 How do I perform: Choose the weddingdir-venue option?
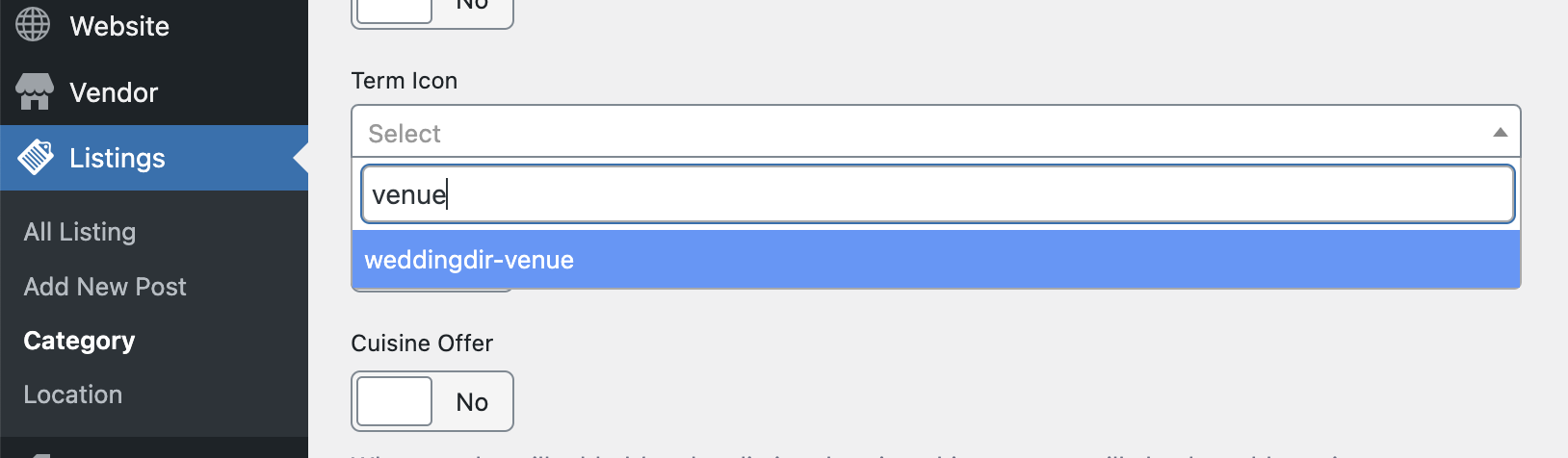coord(469,260)
